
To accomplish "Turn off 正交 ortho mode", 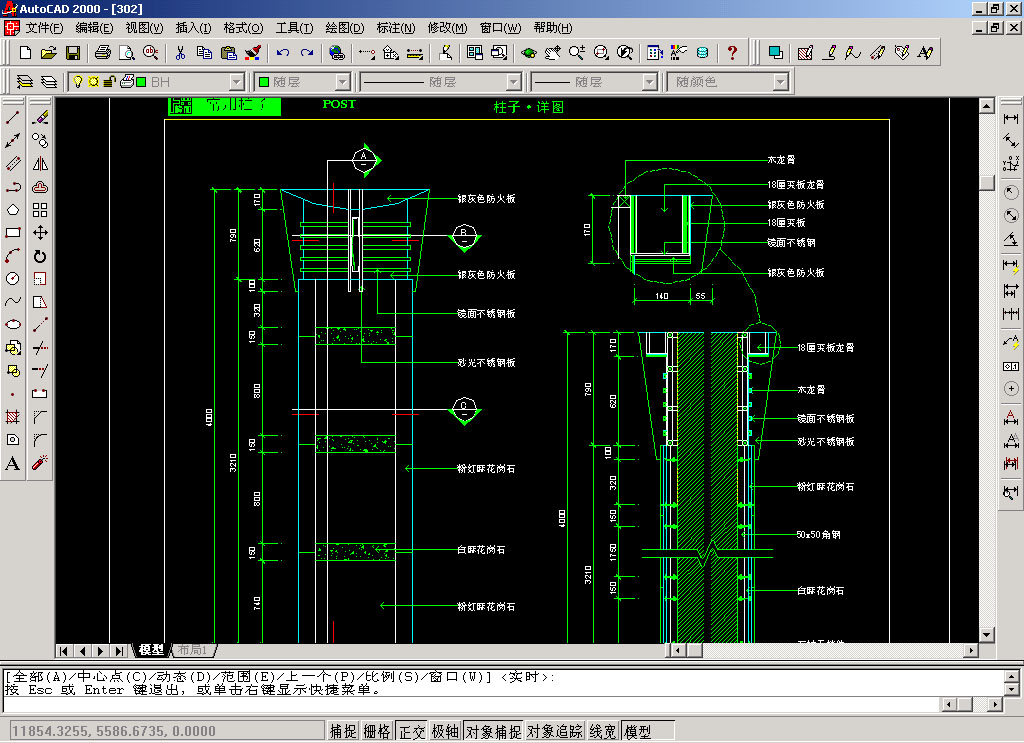I will [x=411, y=731].
